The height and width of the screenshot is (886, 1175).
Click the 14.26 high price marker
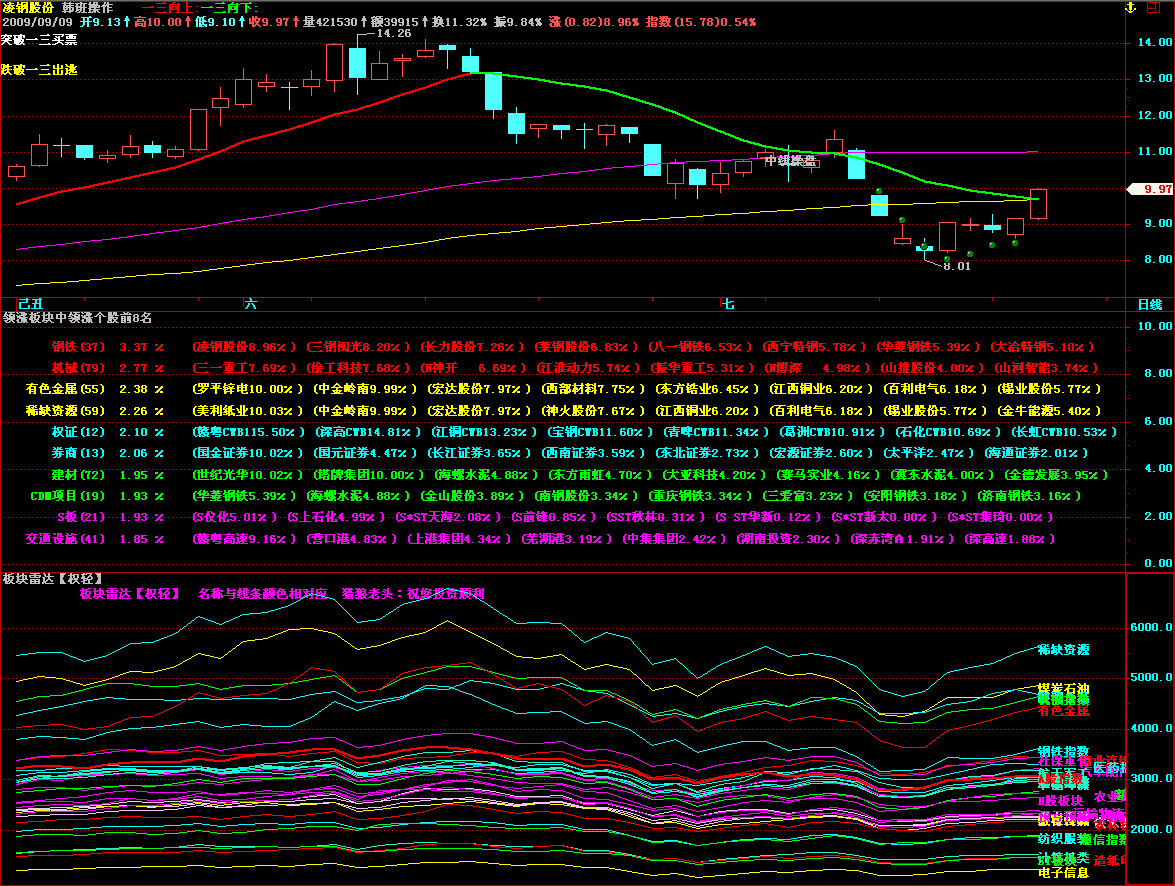click(x=393, y=33)
